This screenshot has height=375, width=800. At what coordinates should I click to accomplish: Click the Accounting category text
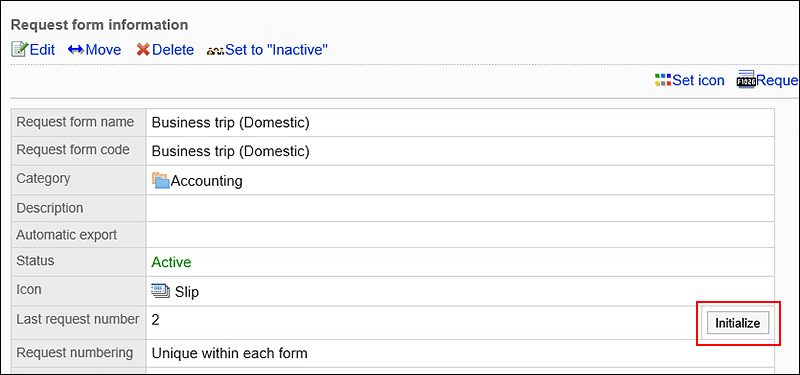click(207, 181)
